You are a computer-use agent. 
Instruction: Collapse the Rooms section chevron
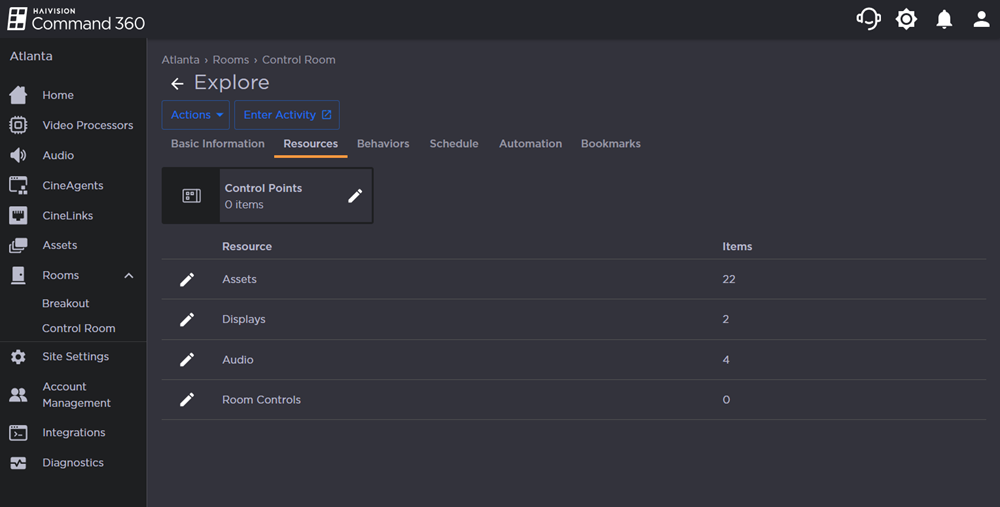(x=129, y=276)
